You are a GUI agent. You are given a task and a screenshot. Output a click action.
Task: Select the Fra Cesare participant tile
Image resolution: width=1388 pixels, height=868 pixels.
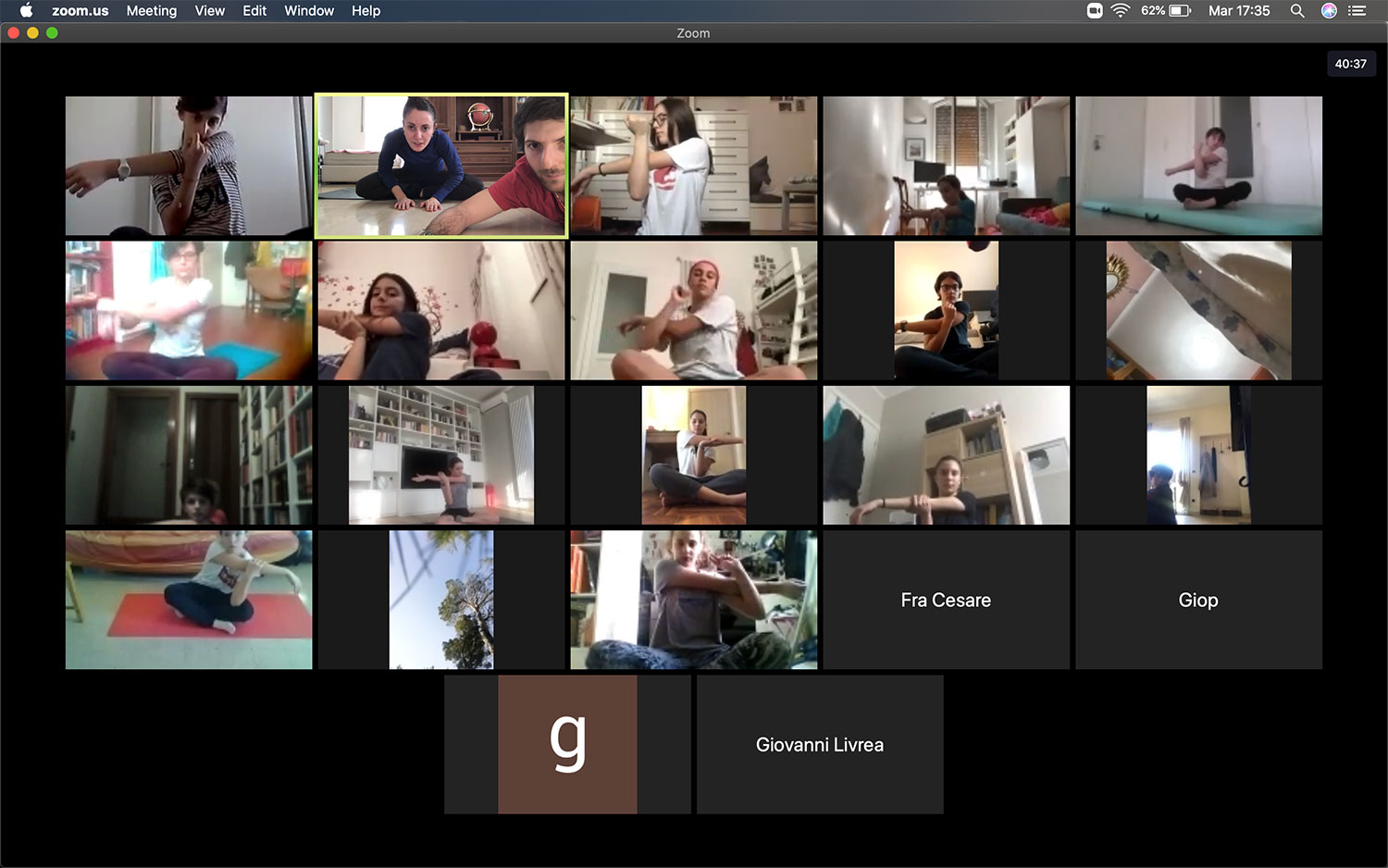pyautogui.click(x=946, y=600)
